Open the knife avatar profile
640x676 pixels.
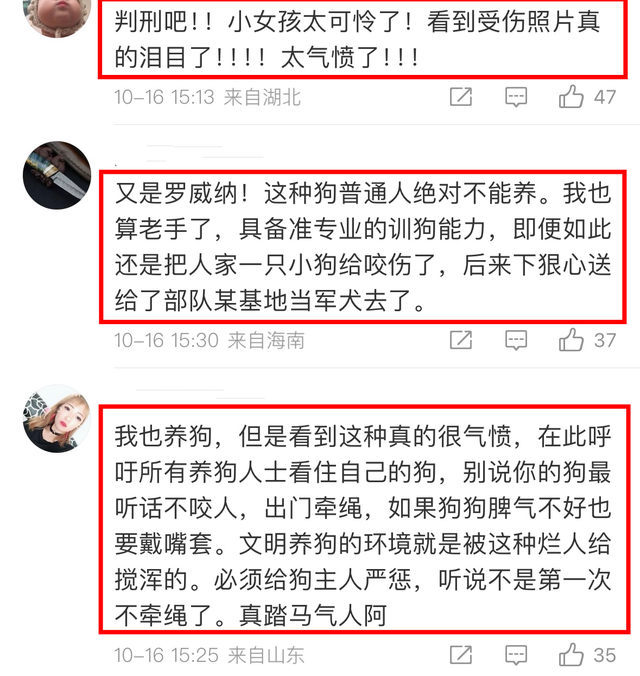click(x=57, y=175)
